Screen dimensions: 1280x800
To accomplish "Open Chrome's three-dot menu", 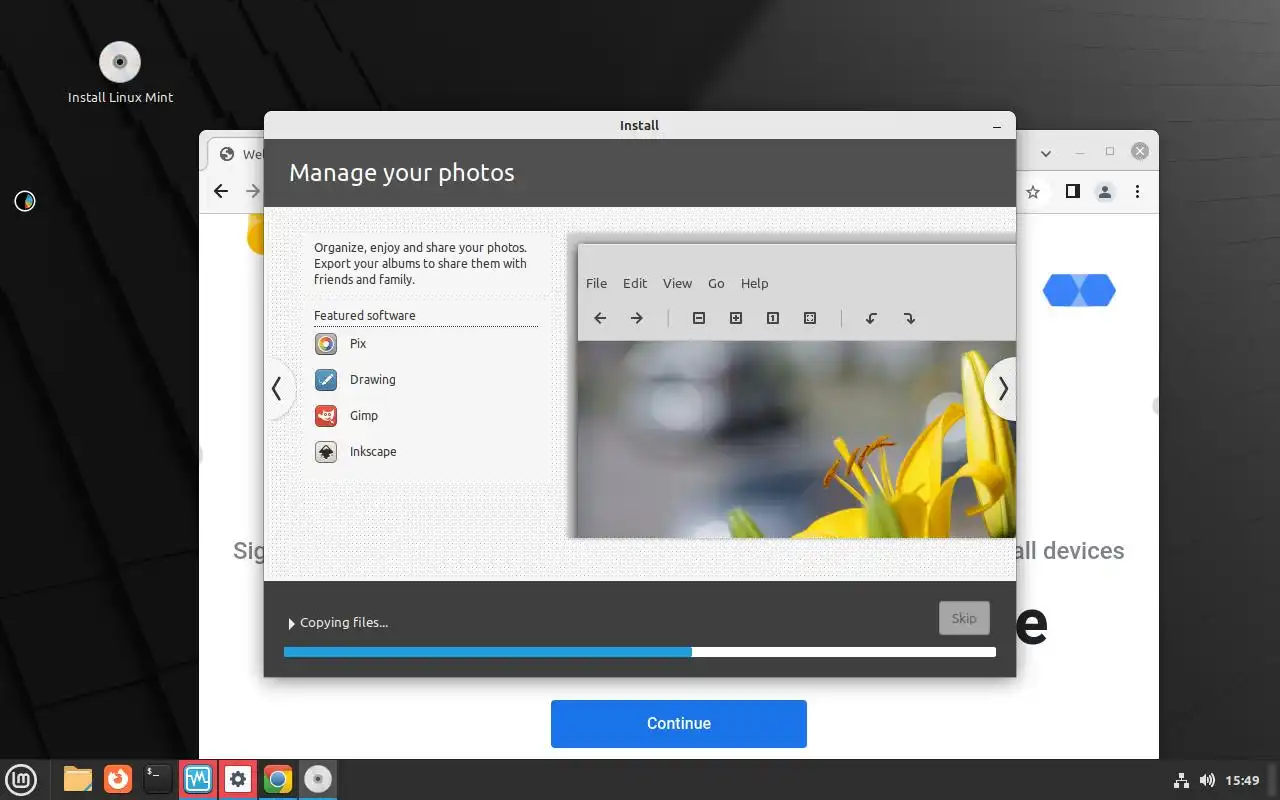I will 1138,191.
